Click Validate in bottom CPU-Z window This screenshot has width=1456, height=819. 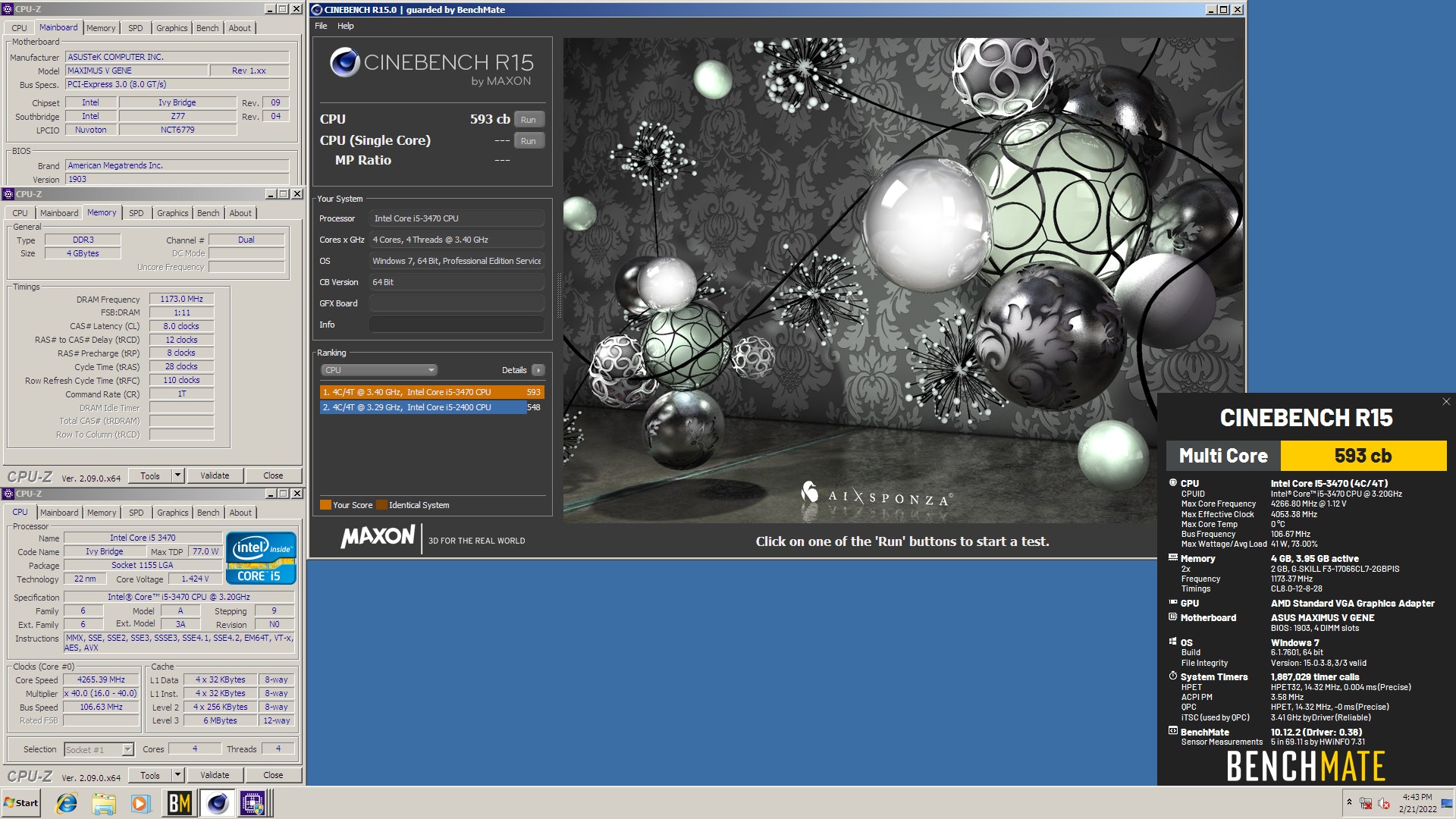215,776
